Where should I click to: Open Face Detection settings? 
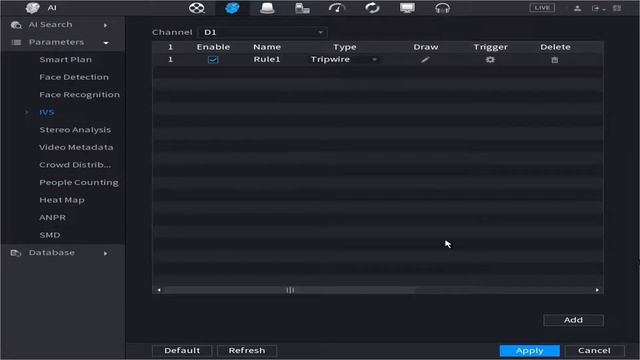point(74,77)
